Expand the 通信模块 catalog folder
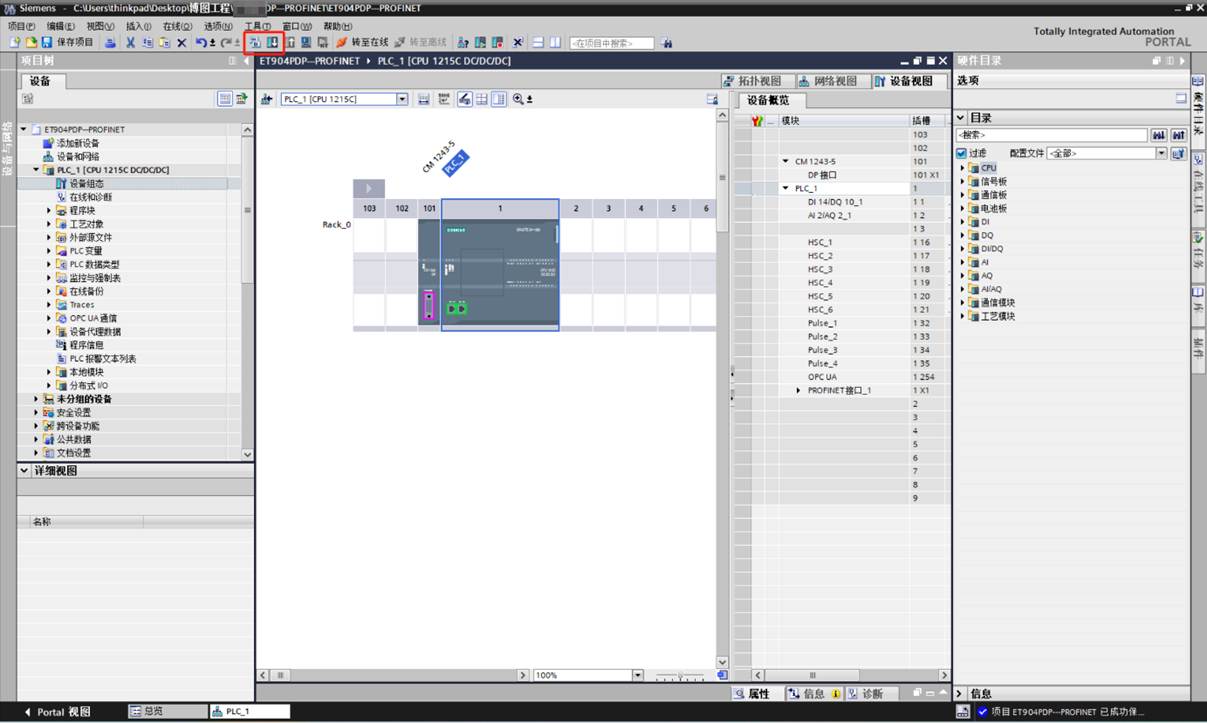 tap(963, 302)
